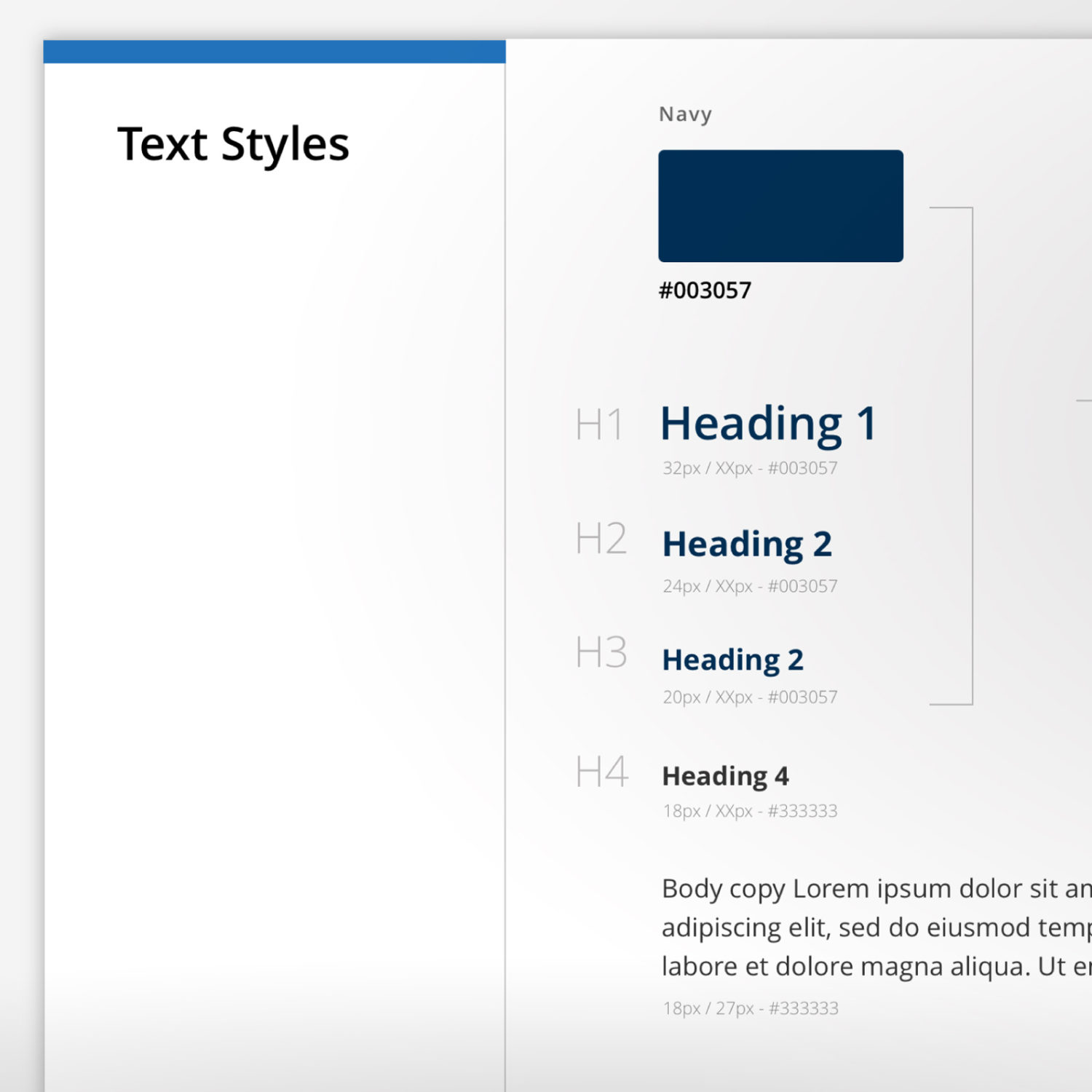Select the heading sample beside the H3 label
The width and height of the screenshot is (1092, 1092).
[x=732, y=660]
